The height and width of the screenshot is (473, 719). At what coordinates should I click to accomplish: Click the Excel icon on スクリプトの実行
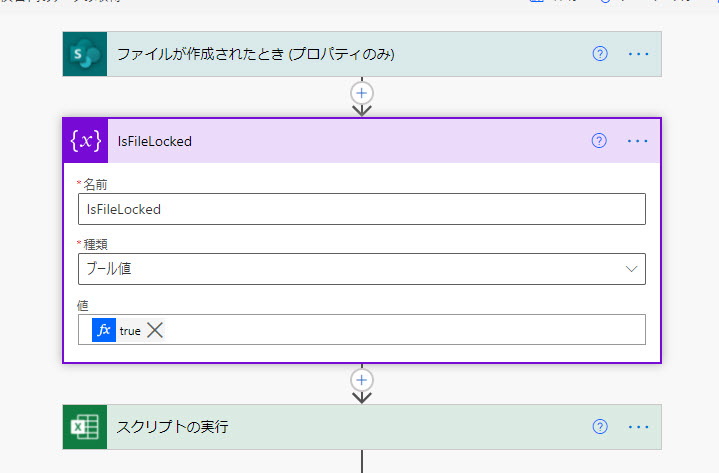[x=85, y=427]
